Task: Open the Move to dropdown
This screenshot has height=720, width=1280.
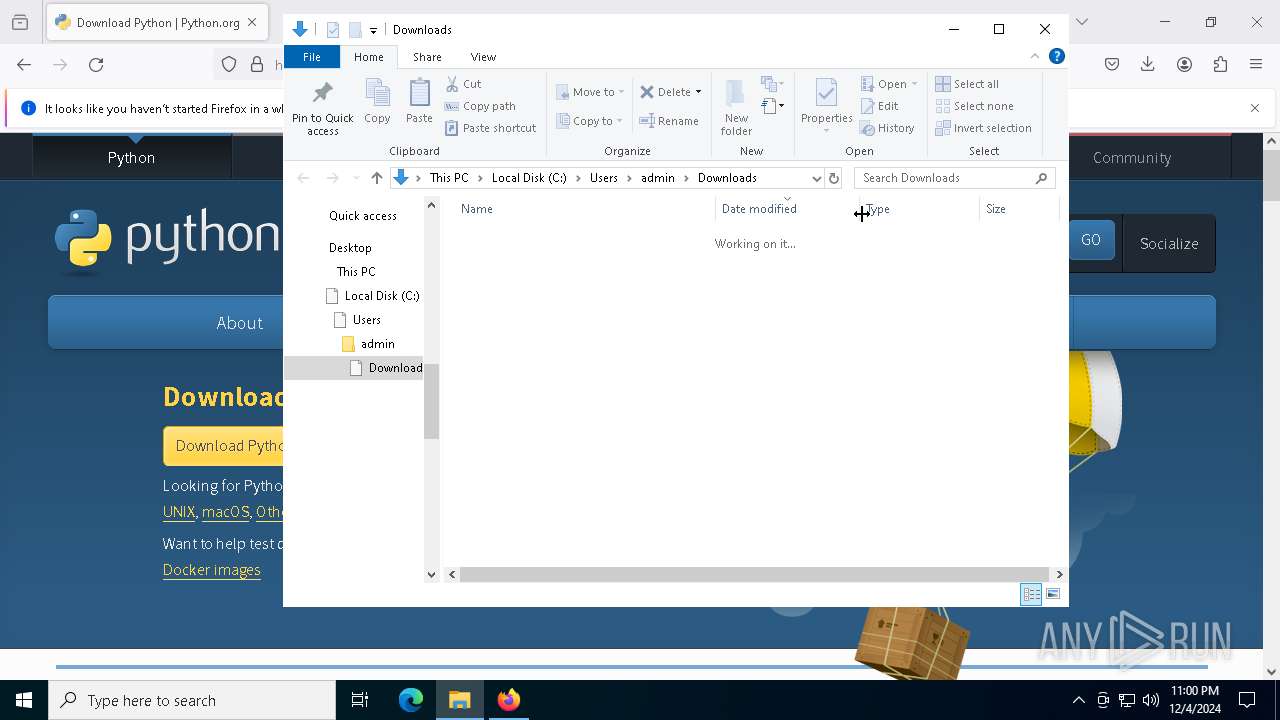Action: [x=590, y=92]
